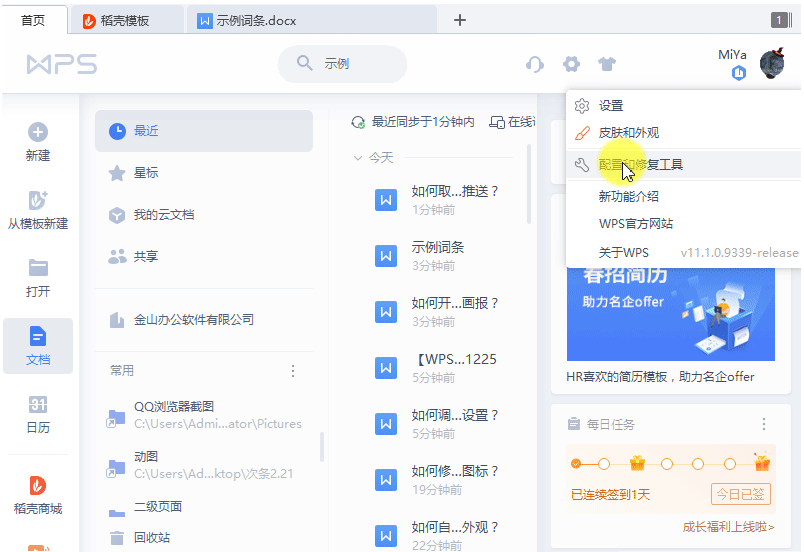The width and height of the screenshot is (804, 552).
Task: Click the MiYa user avatar
Action: pyautogui.click(x=772, y=63)
